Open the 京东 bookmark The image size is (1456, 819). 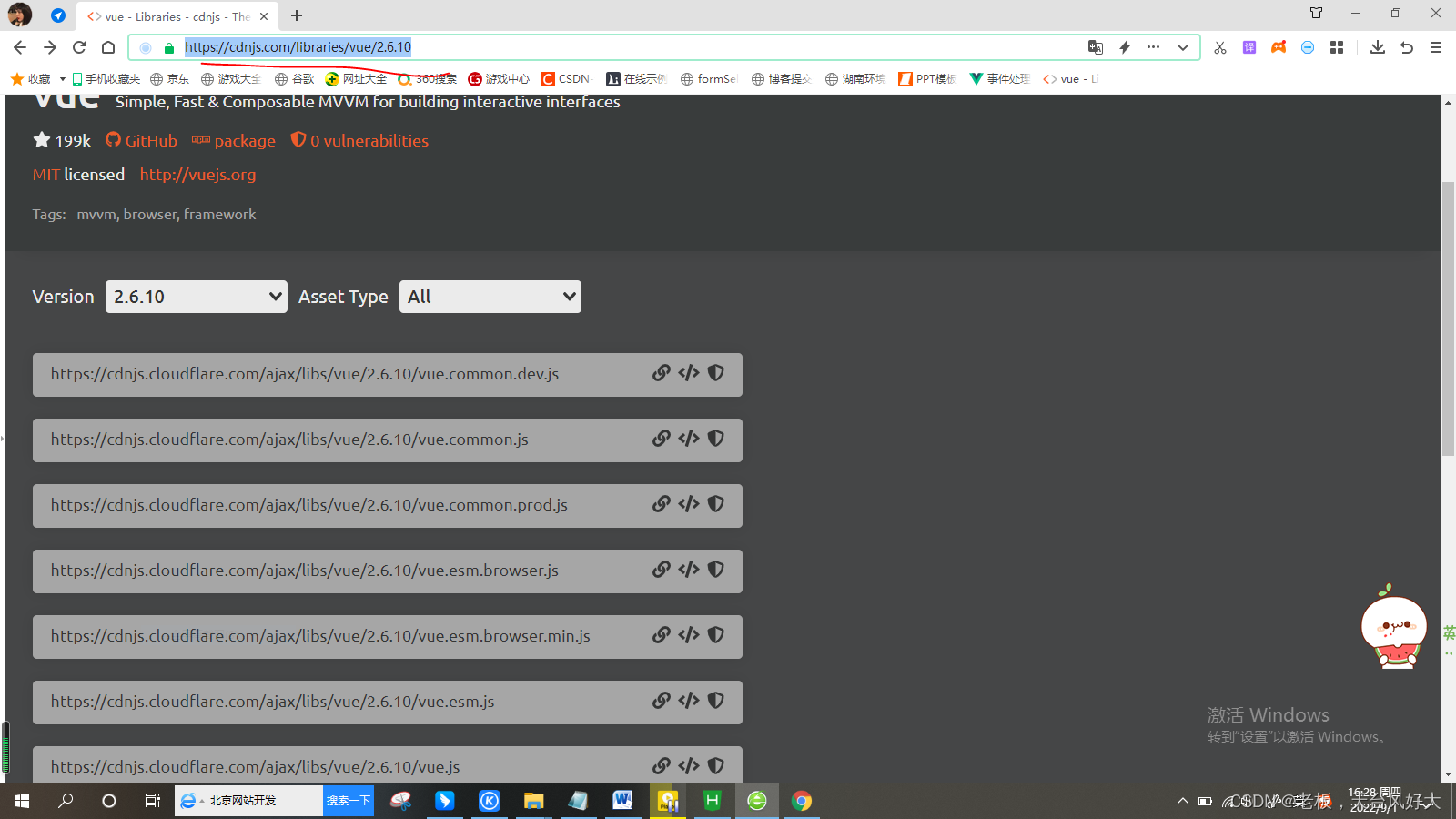170,79
